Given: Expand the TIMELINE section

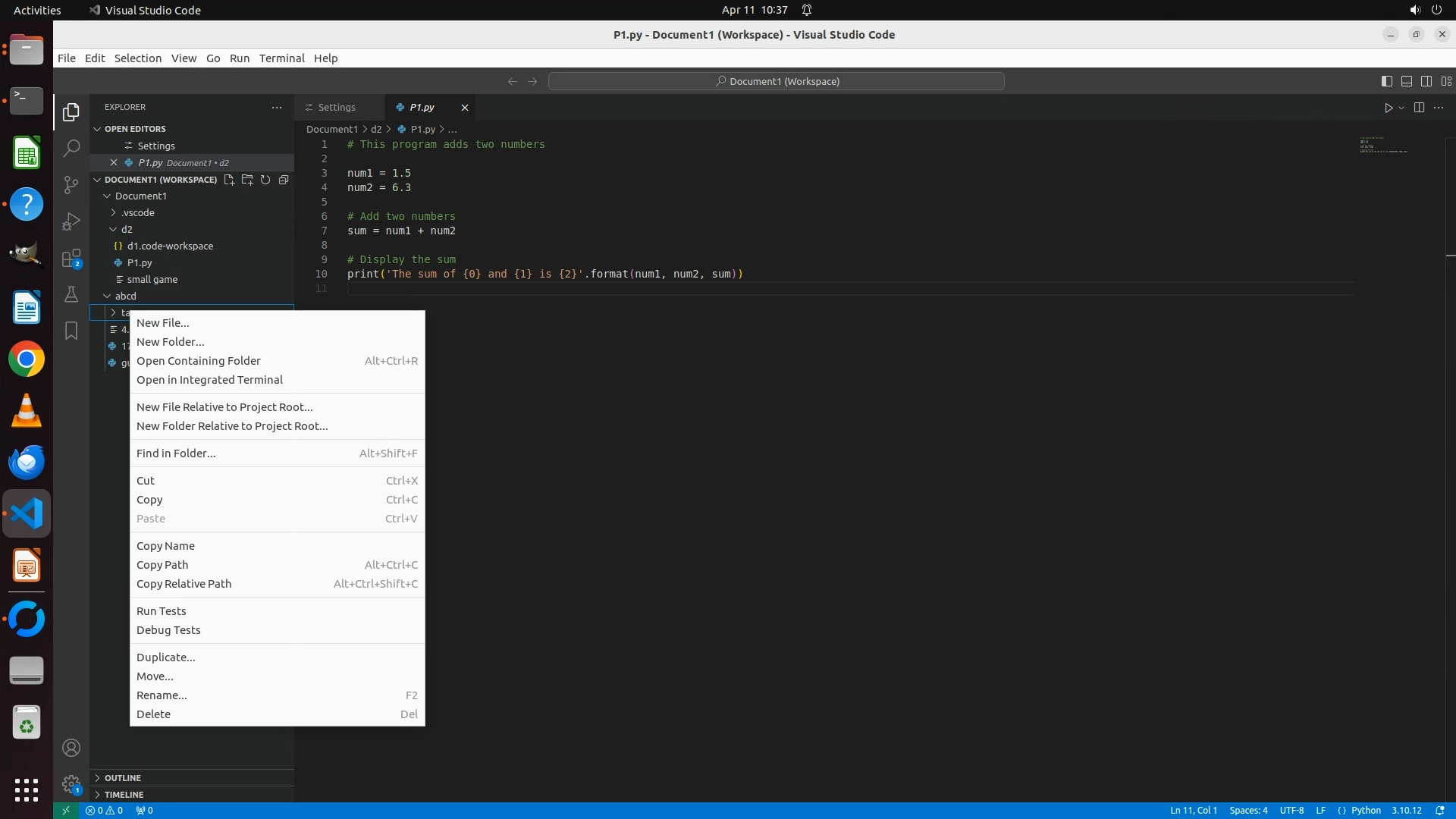Looking at the screenshot, I should tap(124, 795).
